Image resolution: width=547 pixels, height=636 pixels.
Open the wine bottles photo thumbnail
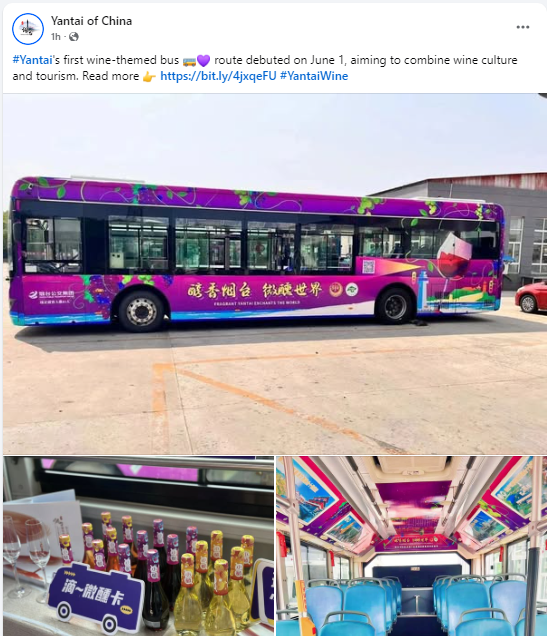point(138,546)
